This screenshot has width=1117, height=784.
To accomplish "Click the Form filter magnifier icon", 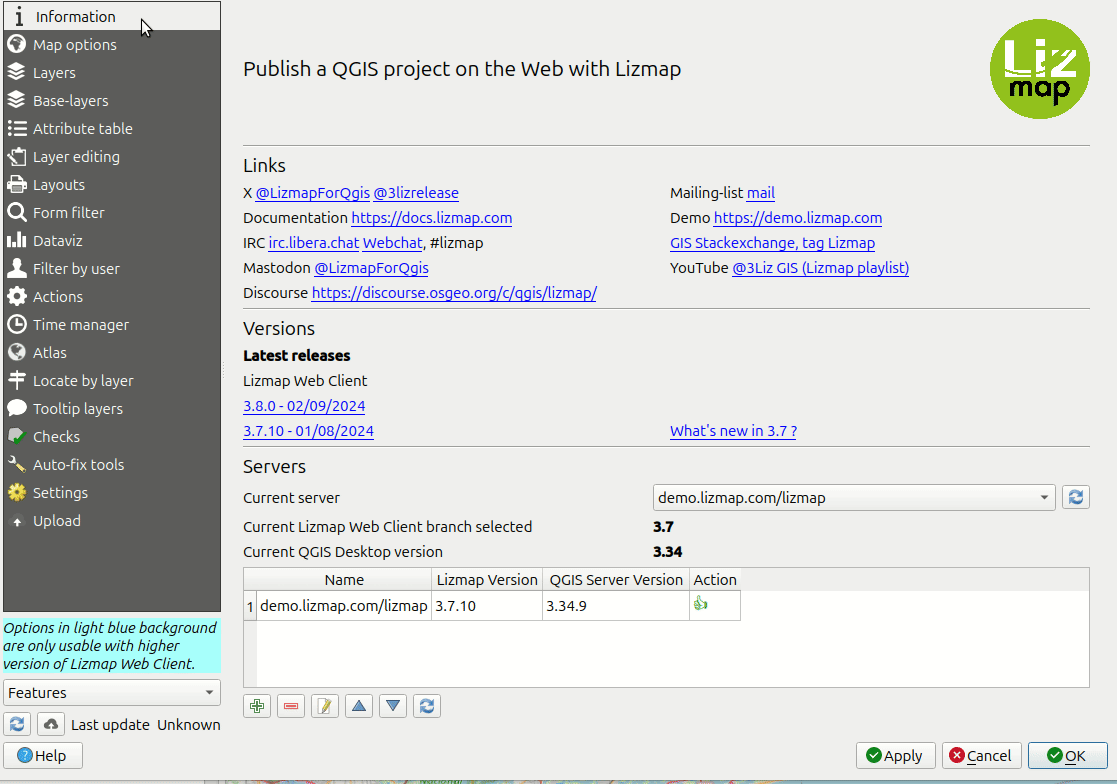I will pos(16,212).
